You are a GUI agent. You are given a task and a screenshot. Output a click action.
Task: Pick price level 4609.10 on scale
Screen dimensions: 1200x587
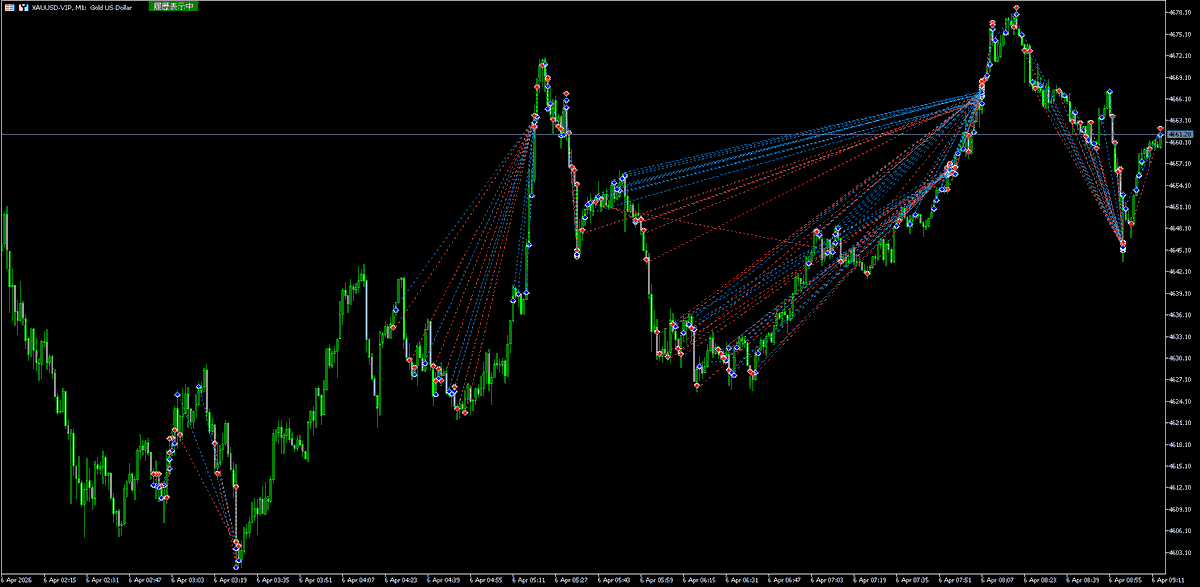pyautogui.click(x=1180, y=509)
